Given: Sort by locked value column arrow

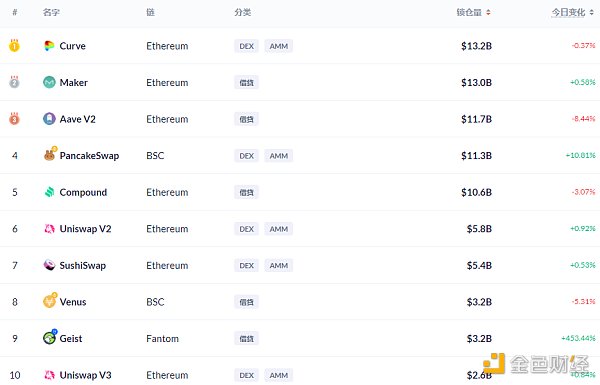Looking at the screenshot, I should [488, 13].
